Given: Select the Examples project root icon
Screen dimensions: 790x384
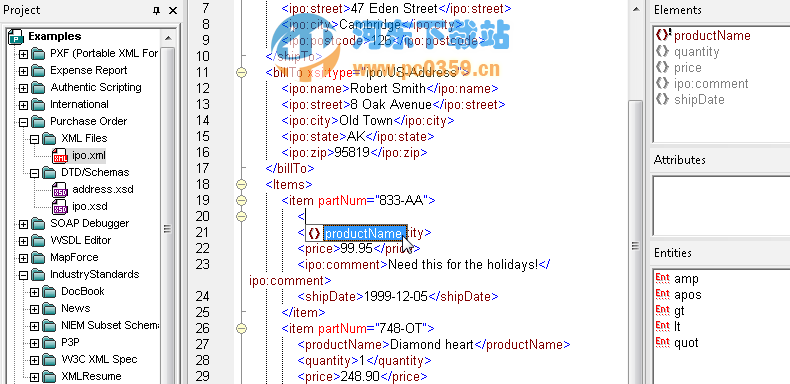Looking at the screenshot, I should (17, 37).
